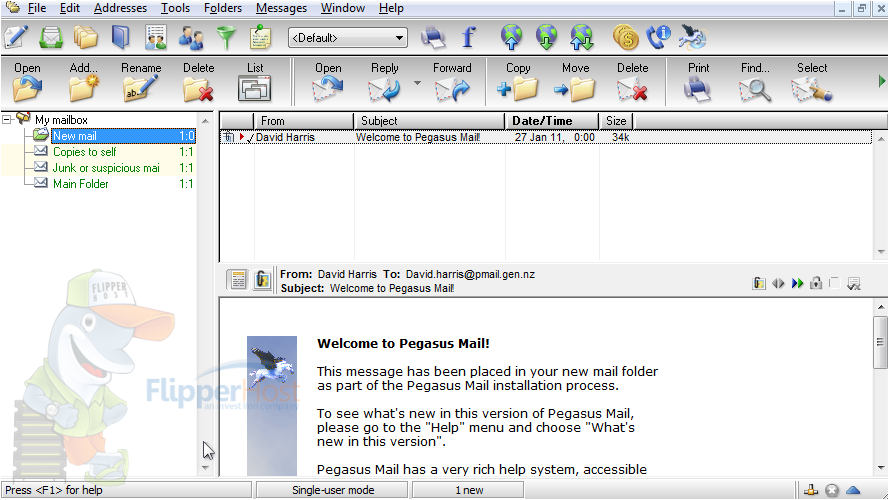Click the blue left-right arrows icon in preview
The image size is (889, 500).
778,283
